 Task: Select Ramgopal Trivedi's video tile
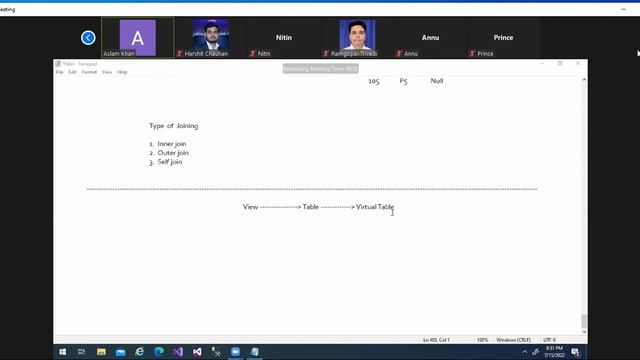pos(357,38)
